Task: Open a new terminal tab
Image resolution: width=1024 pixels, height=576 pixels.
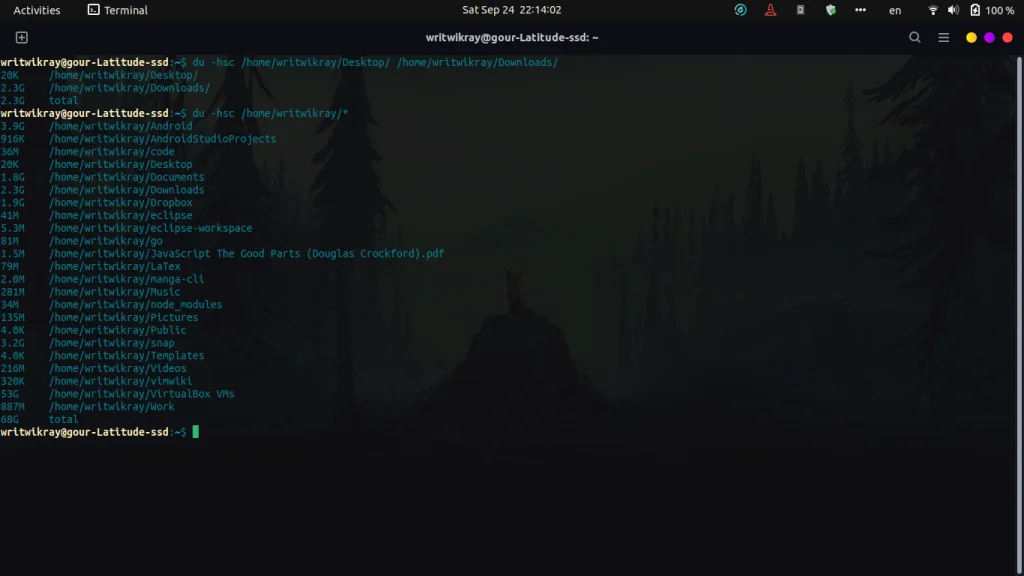Action: point(21,37)
